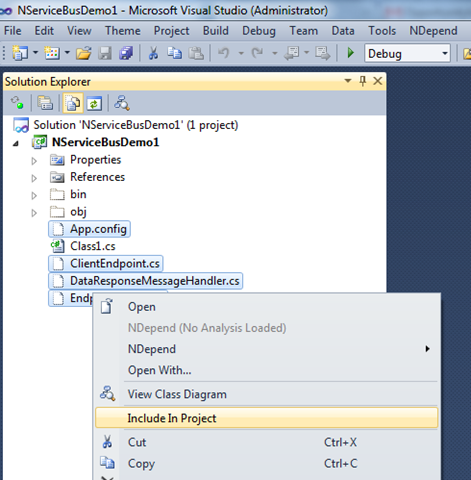Click the Navigate Backward toolbar icon

tap(292, 53)
